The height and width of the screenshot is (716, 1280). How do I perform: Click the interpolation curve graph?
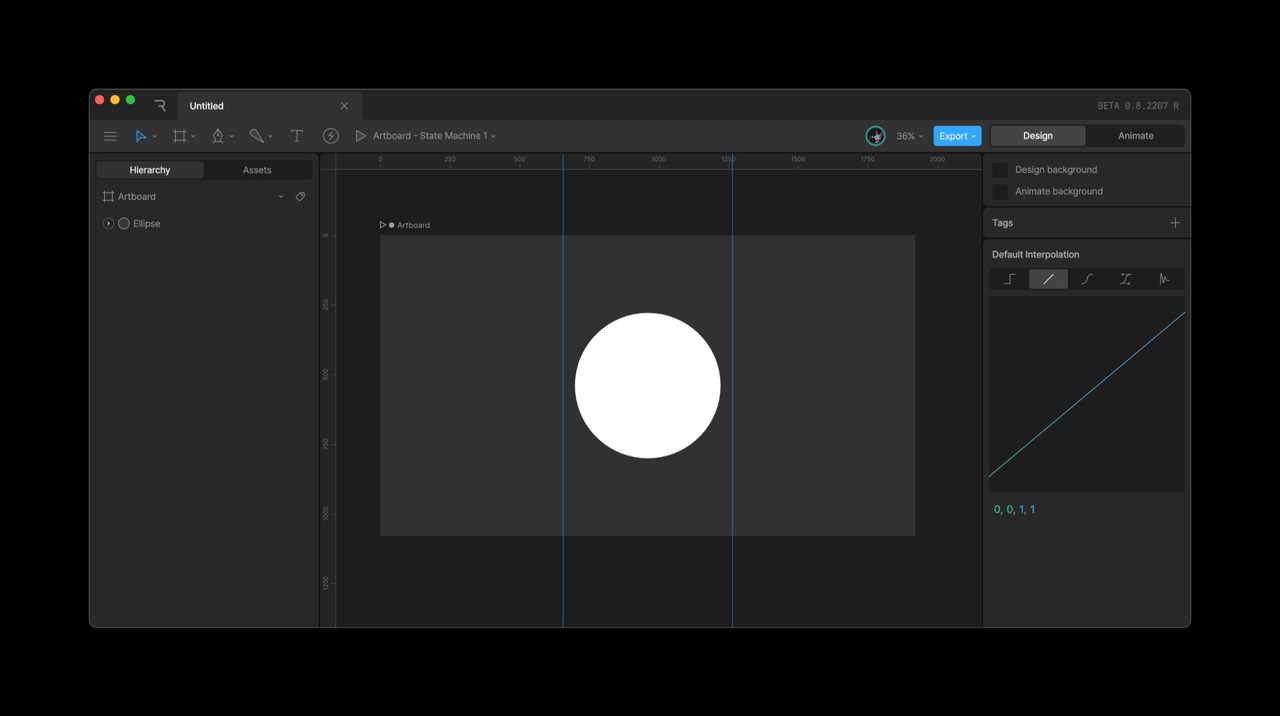click(1087, 394)
